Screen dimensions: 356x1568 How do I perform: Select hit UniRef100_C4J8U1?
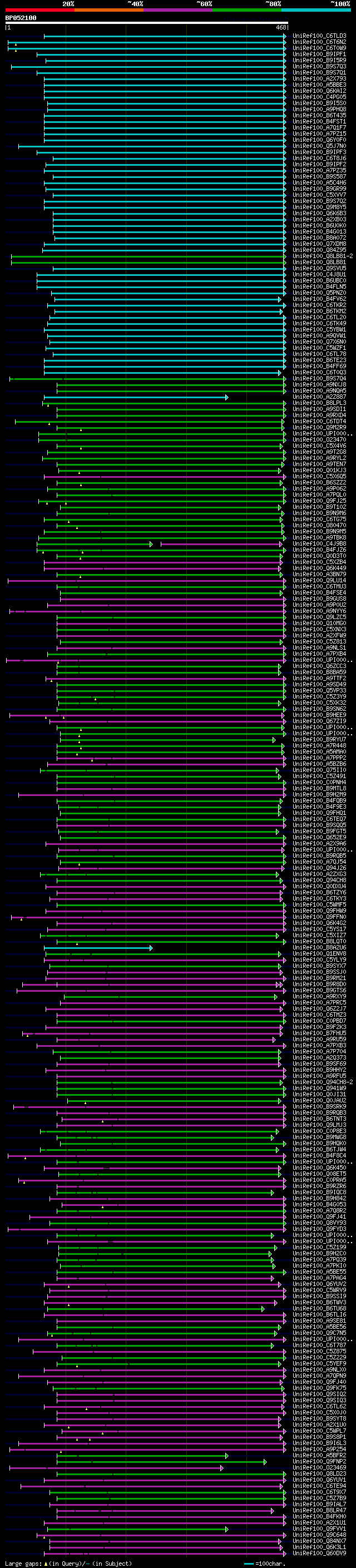319,275
